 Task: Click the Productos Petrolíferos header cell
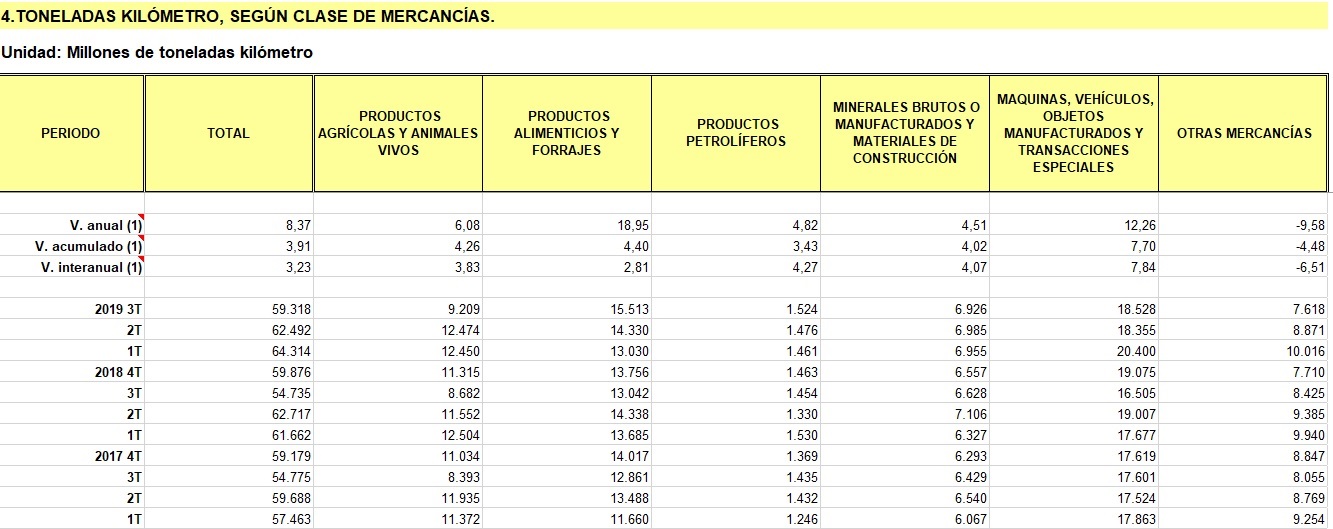[x=735, y=133]
